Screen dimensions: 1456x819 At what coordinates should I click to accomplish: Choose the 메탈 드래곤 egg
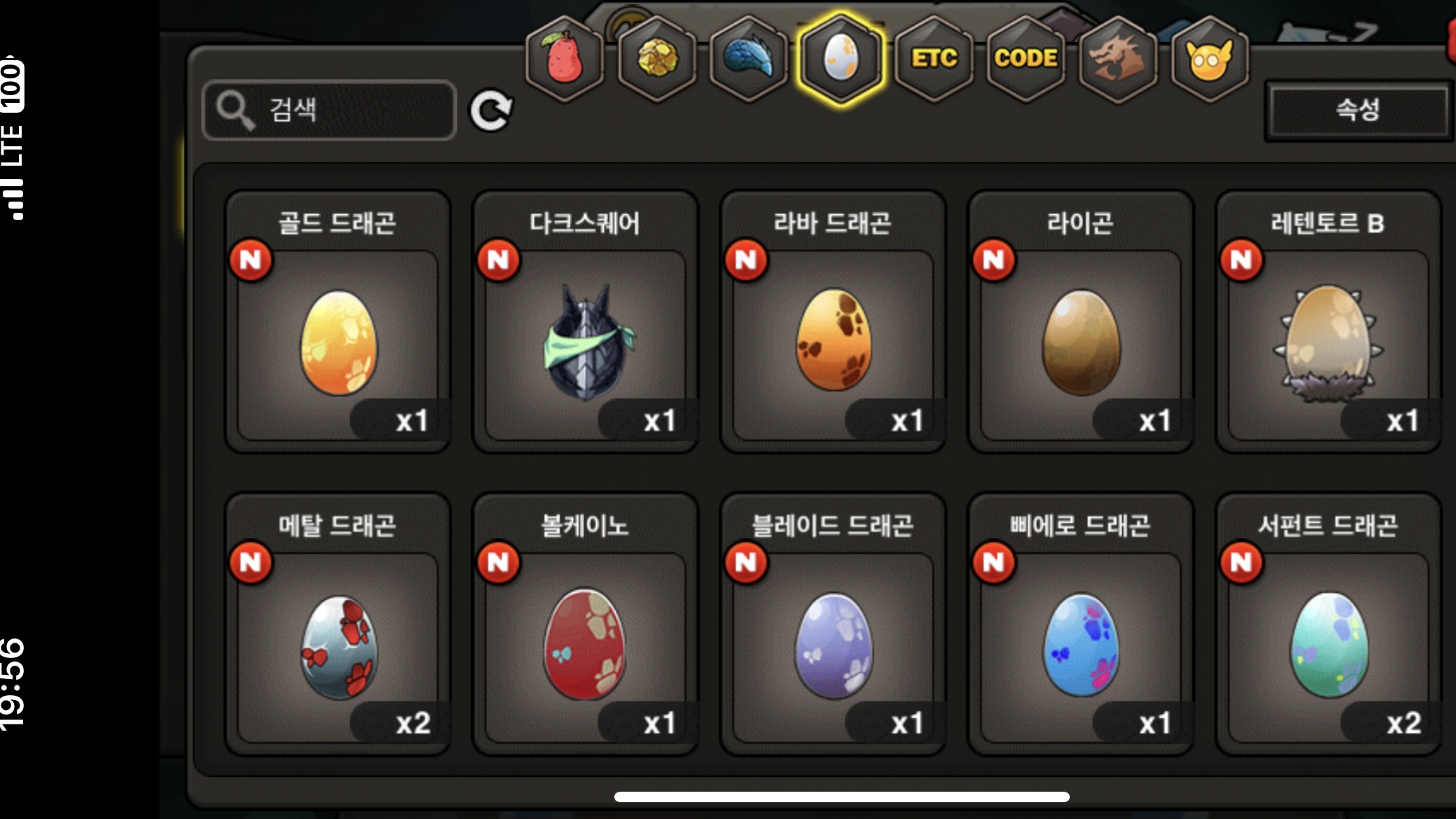click(338, 624)
